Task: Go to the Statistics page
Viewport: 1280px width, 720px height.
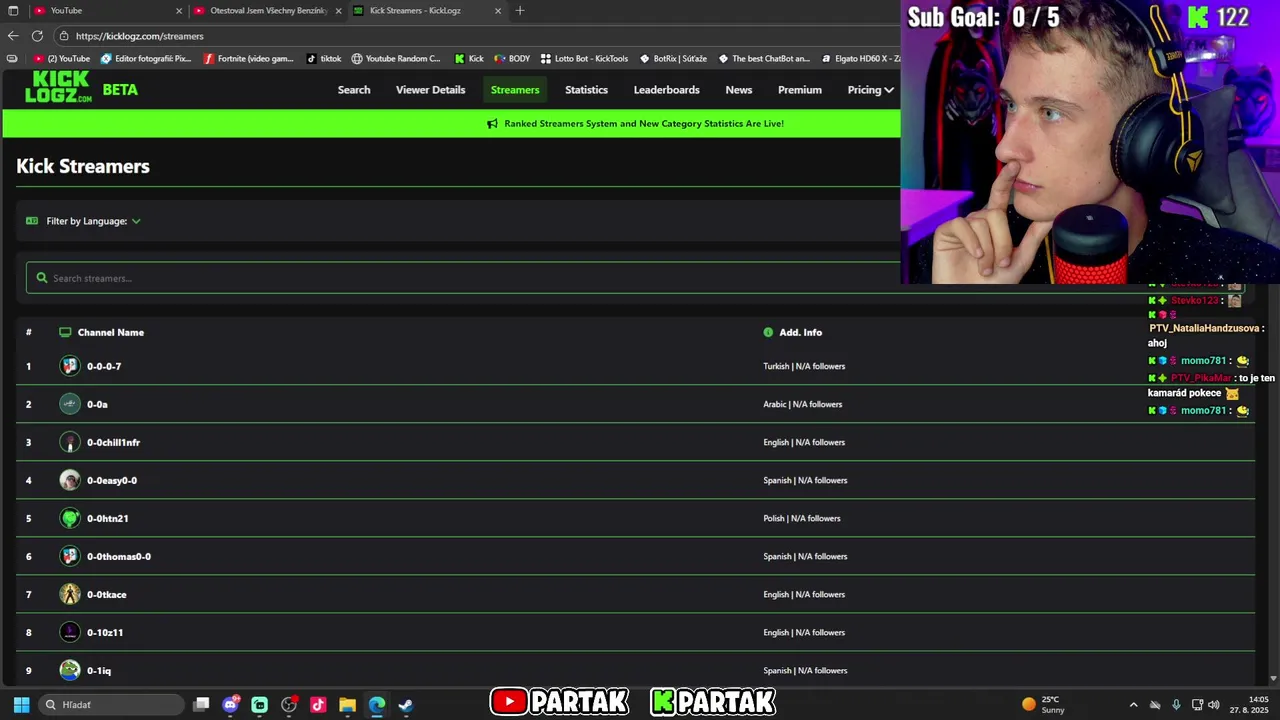Action: click(x=586, y=90)
